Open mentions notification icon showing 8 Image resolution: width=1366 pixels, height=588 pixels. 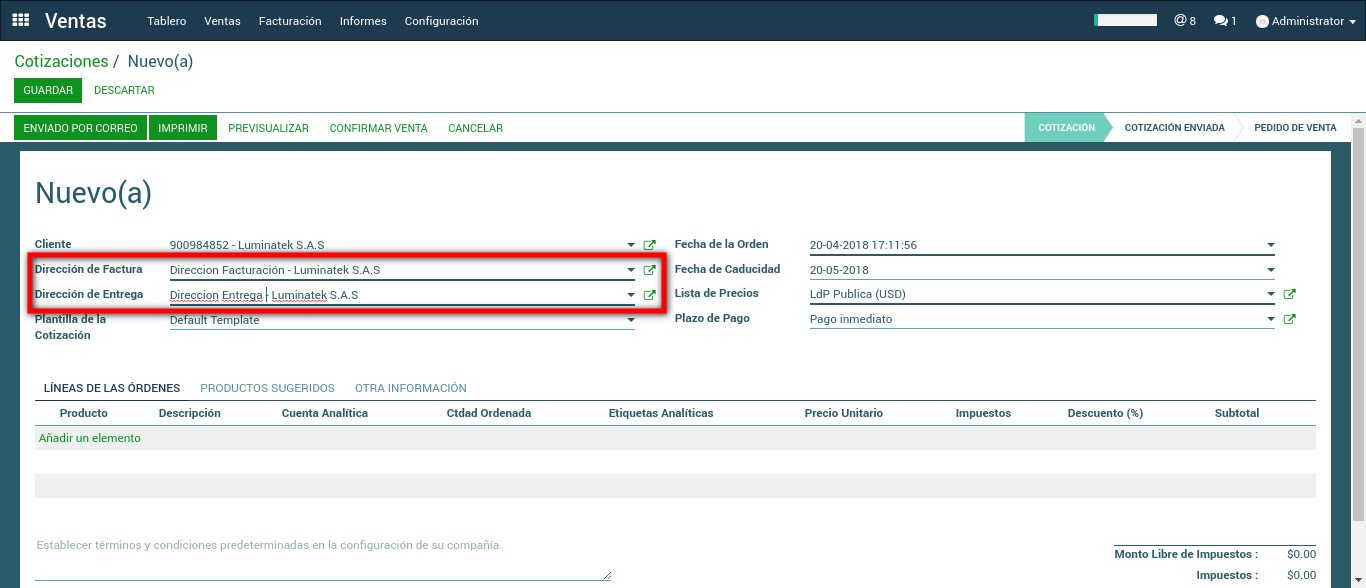point(1184,21)
